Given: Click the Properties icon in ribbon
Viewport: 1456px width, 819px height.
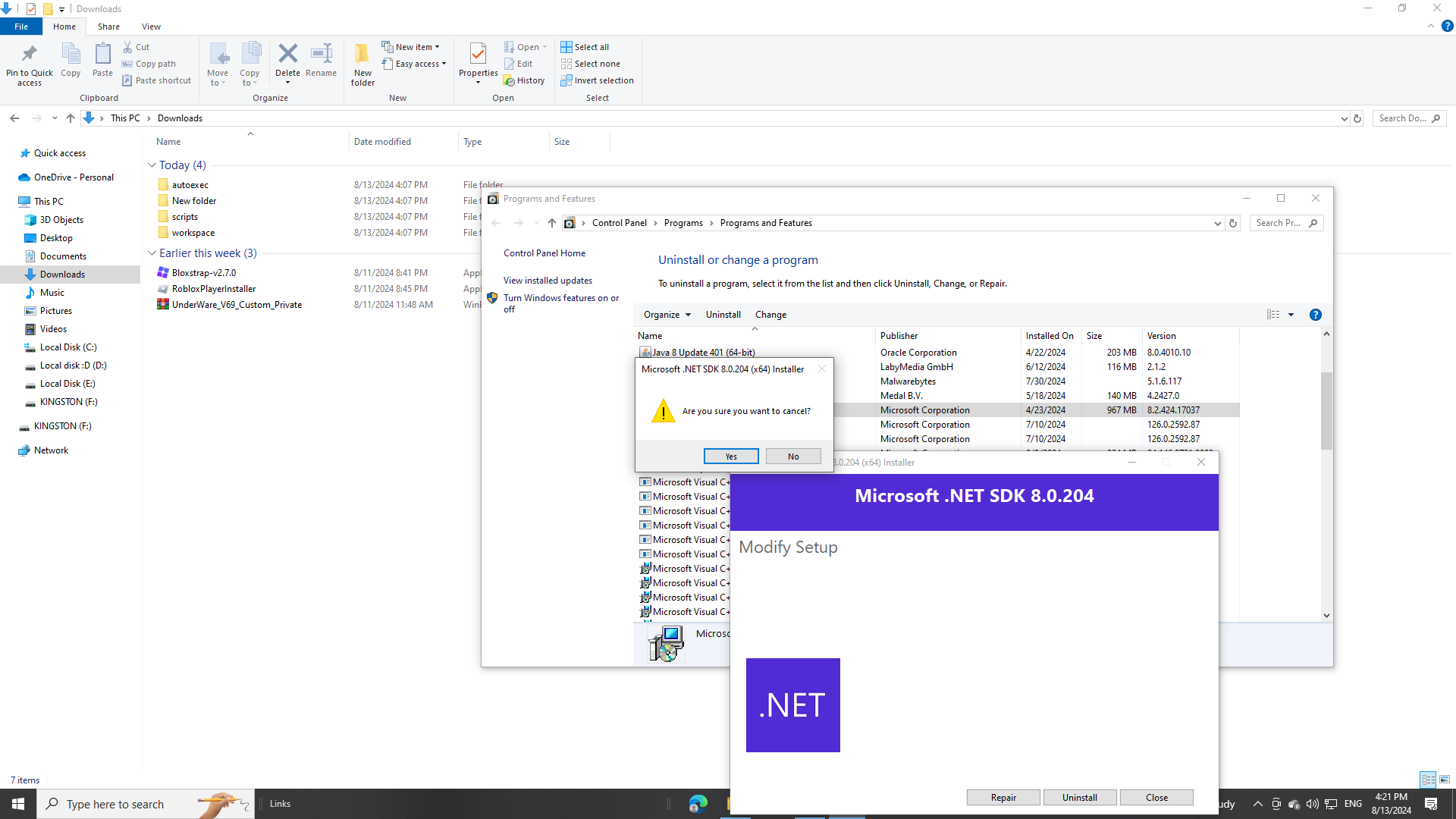Looking at the screenshot, I should click(x=478, y=55).
